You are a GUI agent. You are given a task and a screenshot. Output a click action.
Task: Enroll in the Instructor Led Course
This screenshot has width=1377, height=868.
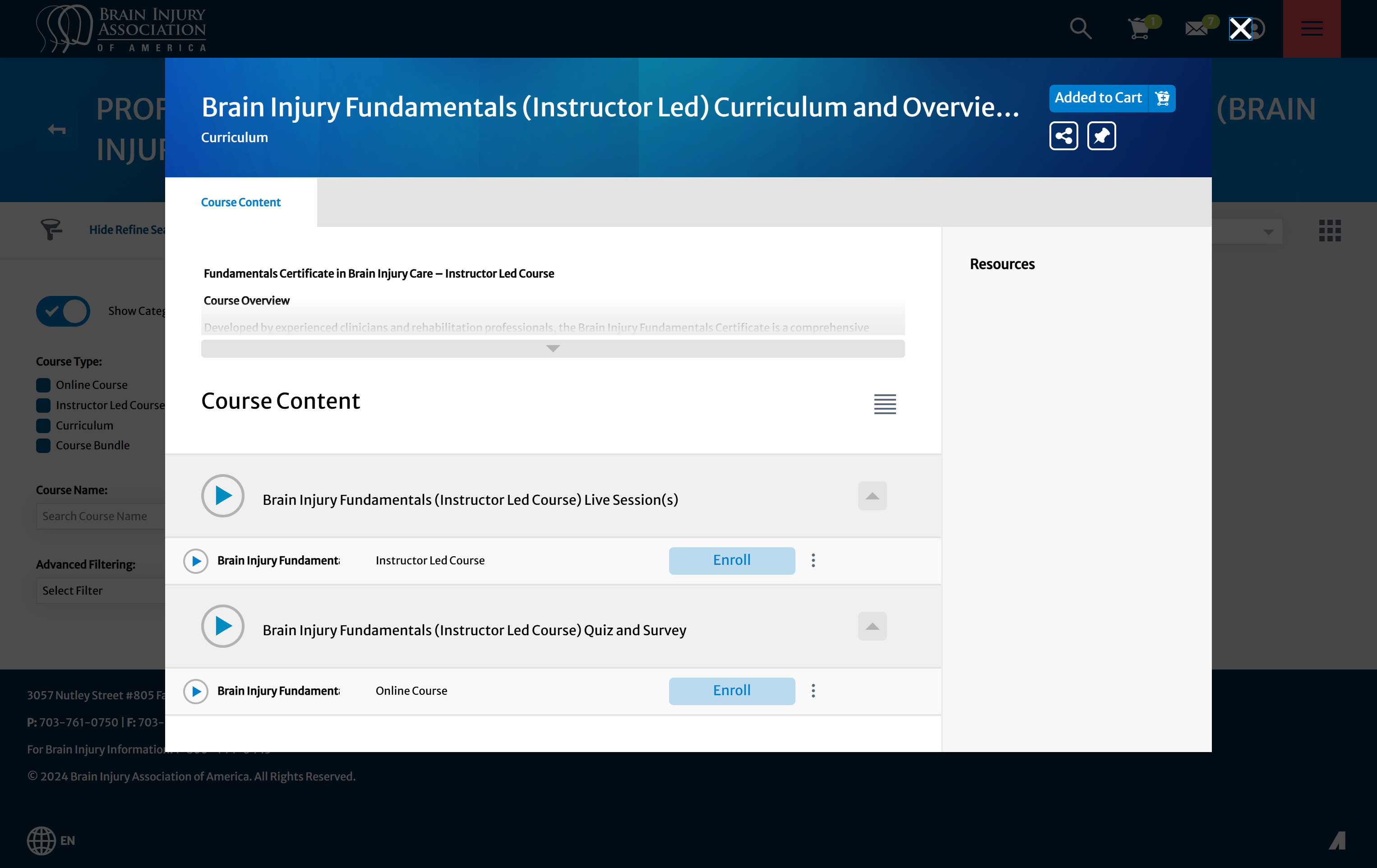click(731, 560)
